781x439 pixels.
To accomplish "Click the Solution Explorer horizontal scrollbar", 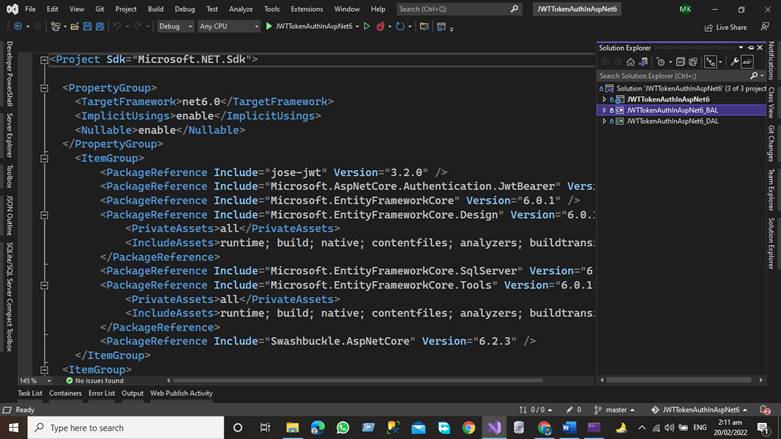I will coord(679,380).
